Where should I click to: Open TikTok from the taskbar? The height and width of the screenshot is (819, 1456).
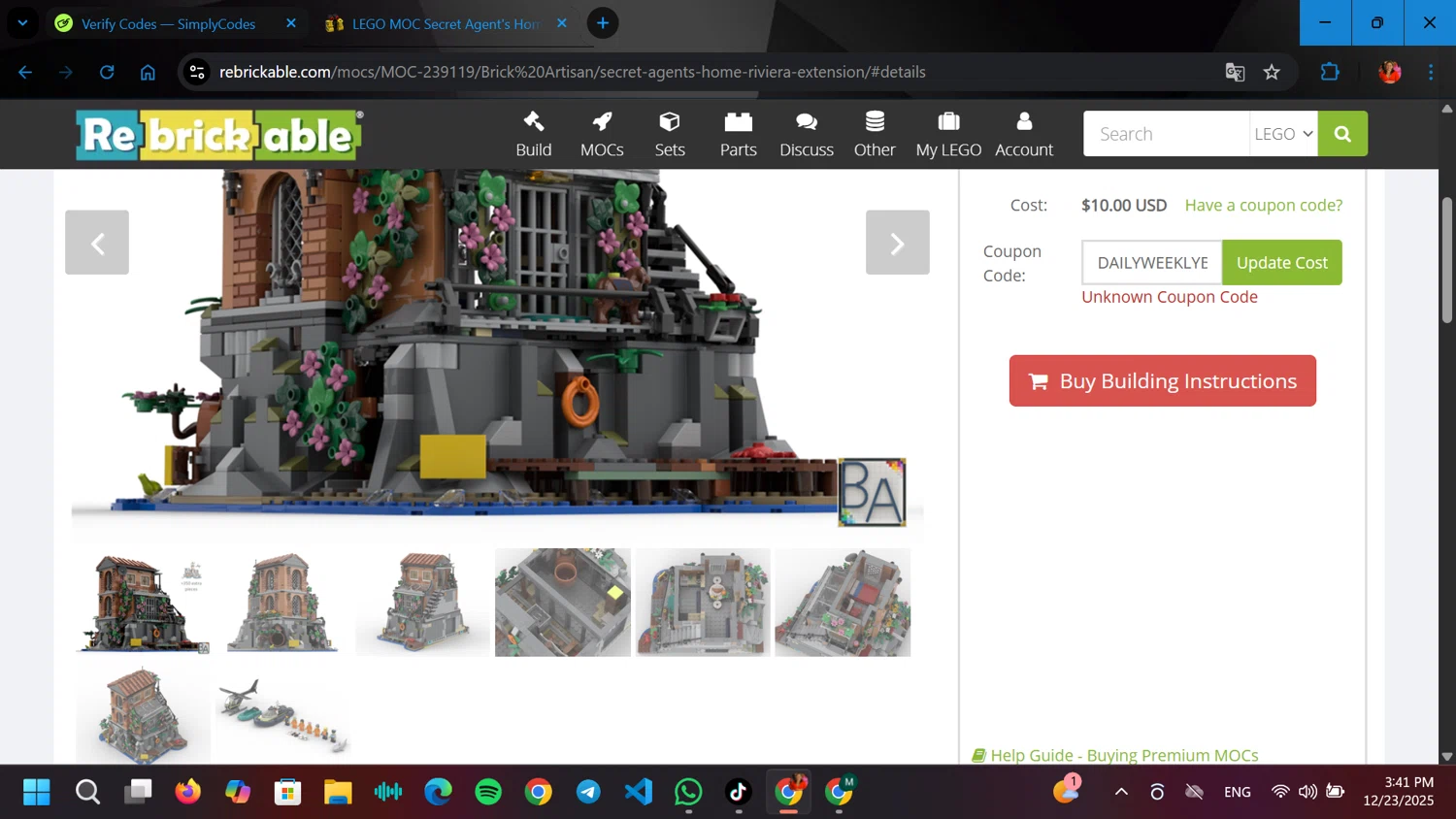739,792
